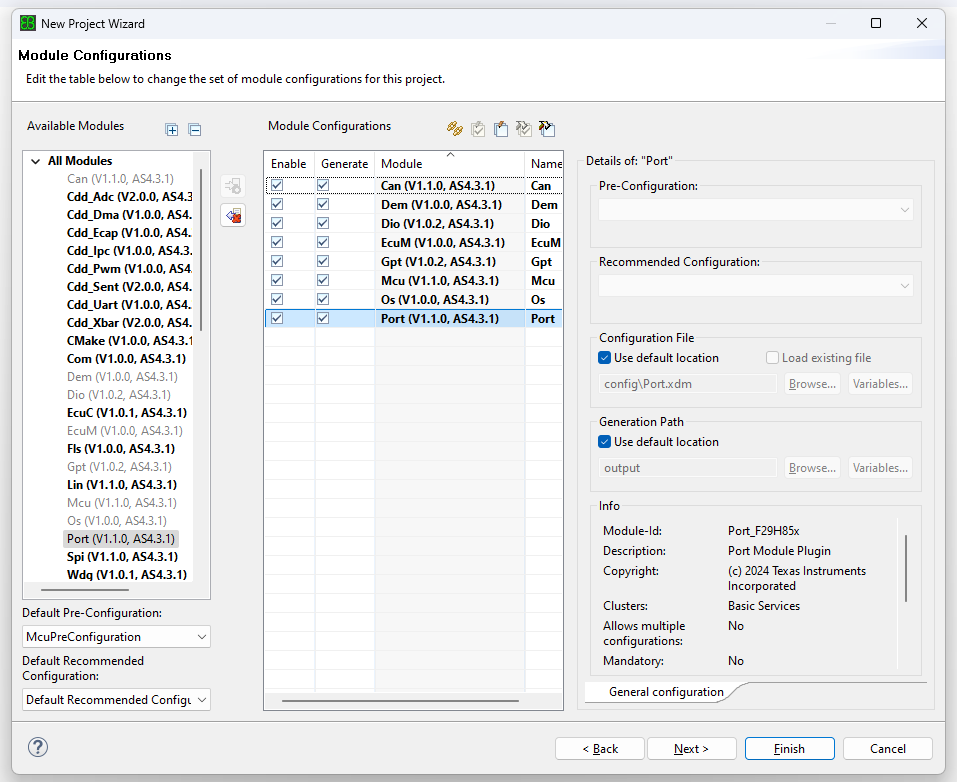
Task: Select Spi (V1.1.0, AS4.3.1) in Available Modules
Action: point(122,557)
